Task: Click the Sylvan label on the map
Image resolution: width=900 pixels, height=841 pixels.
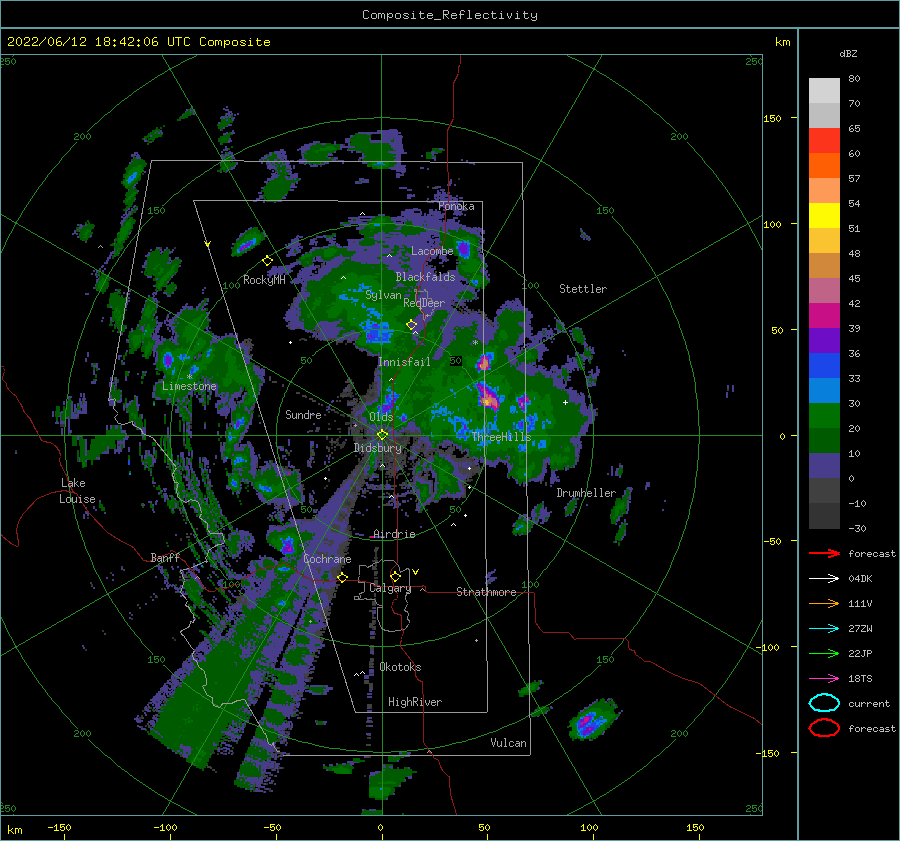Action: (383, 295)
